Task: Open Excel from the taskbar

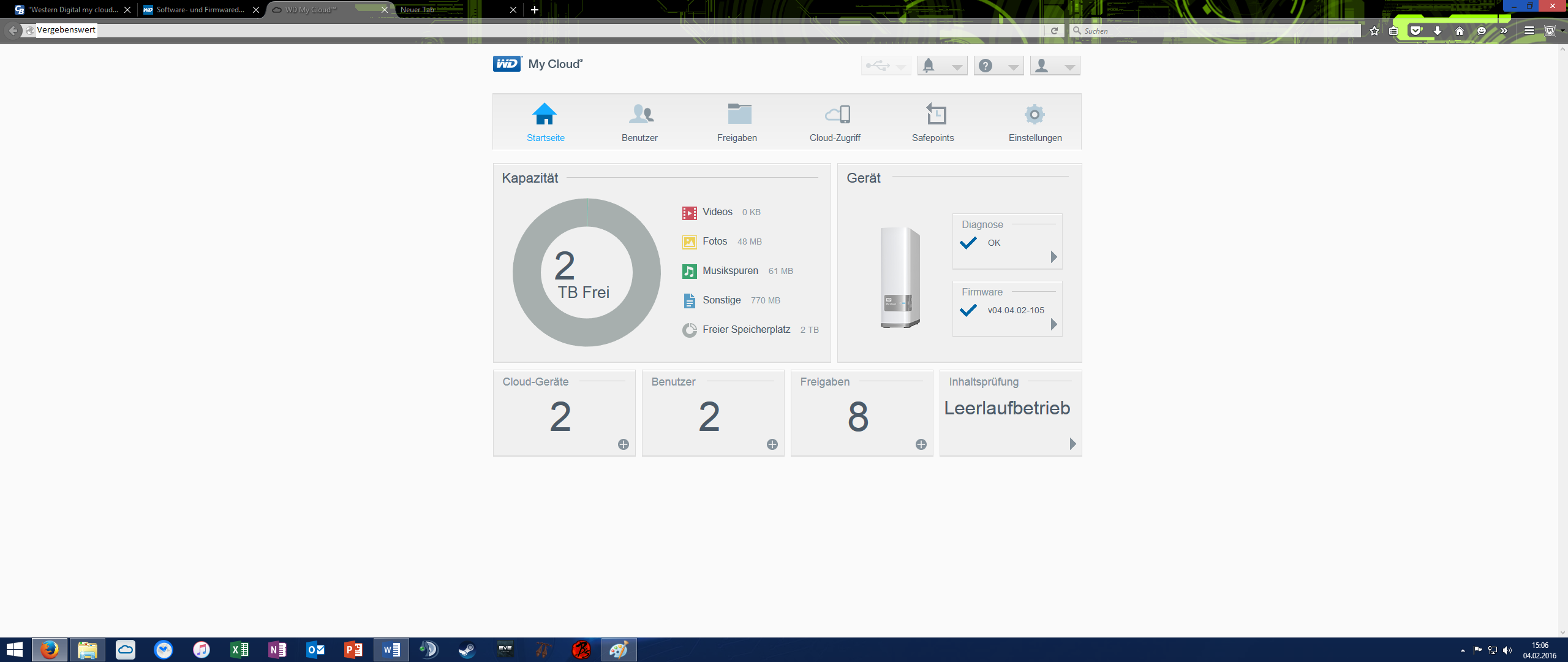Action: point(239,650)
